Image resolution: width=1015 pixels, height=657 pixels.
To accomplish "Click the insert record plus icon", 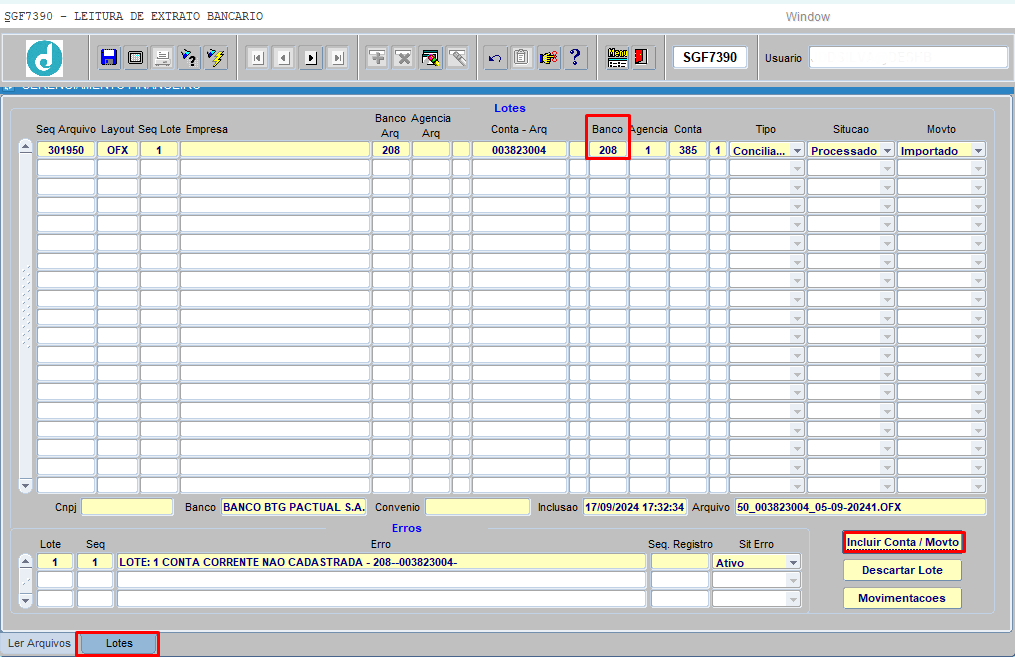I will click(x=377, y=58).
